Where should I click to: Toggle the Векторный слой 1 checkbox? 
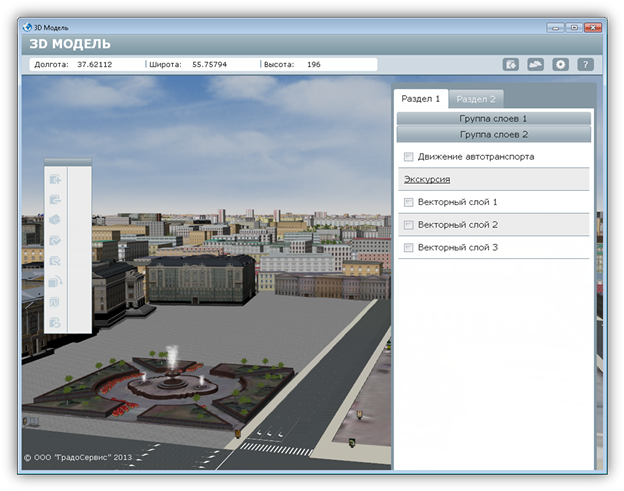pos(408,202)
